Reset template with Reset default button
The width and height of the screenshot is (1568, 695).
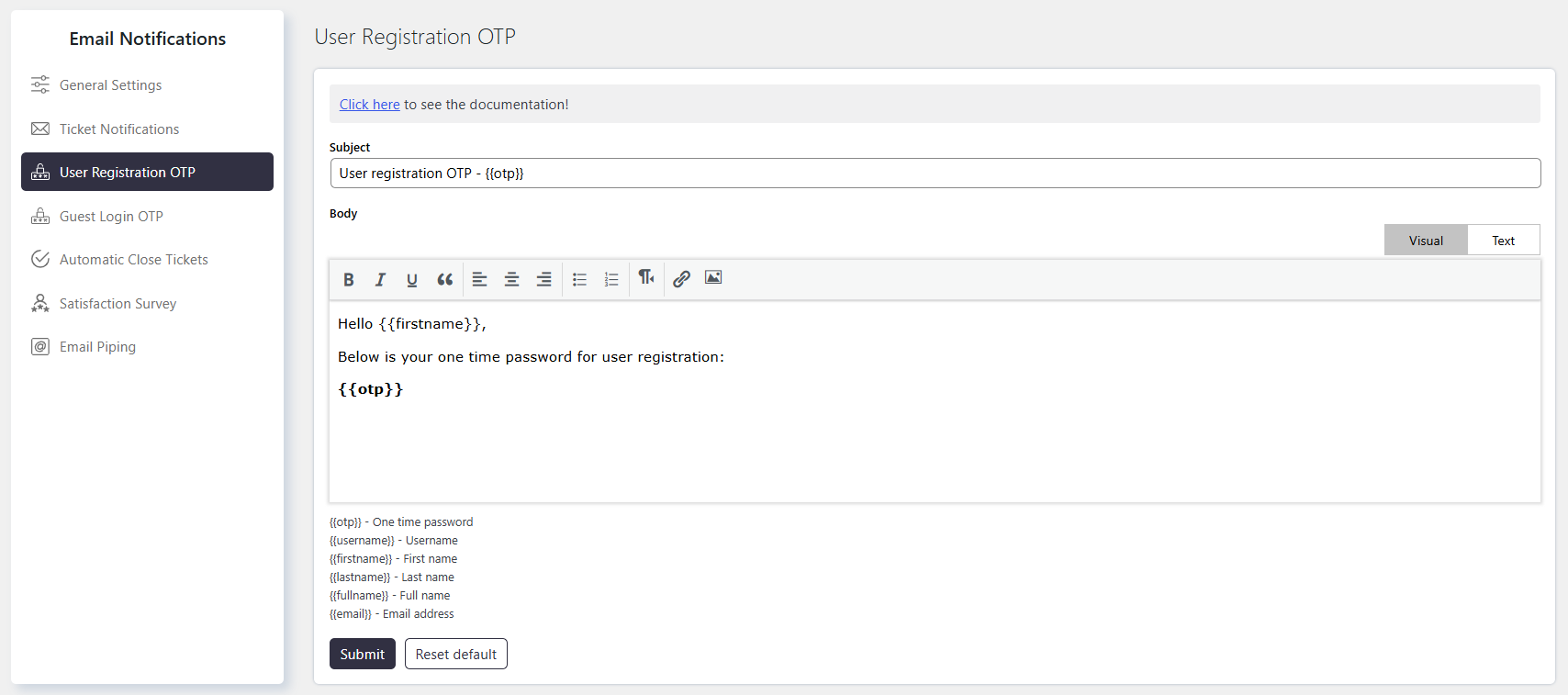click(x=456, y=654)
